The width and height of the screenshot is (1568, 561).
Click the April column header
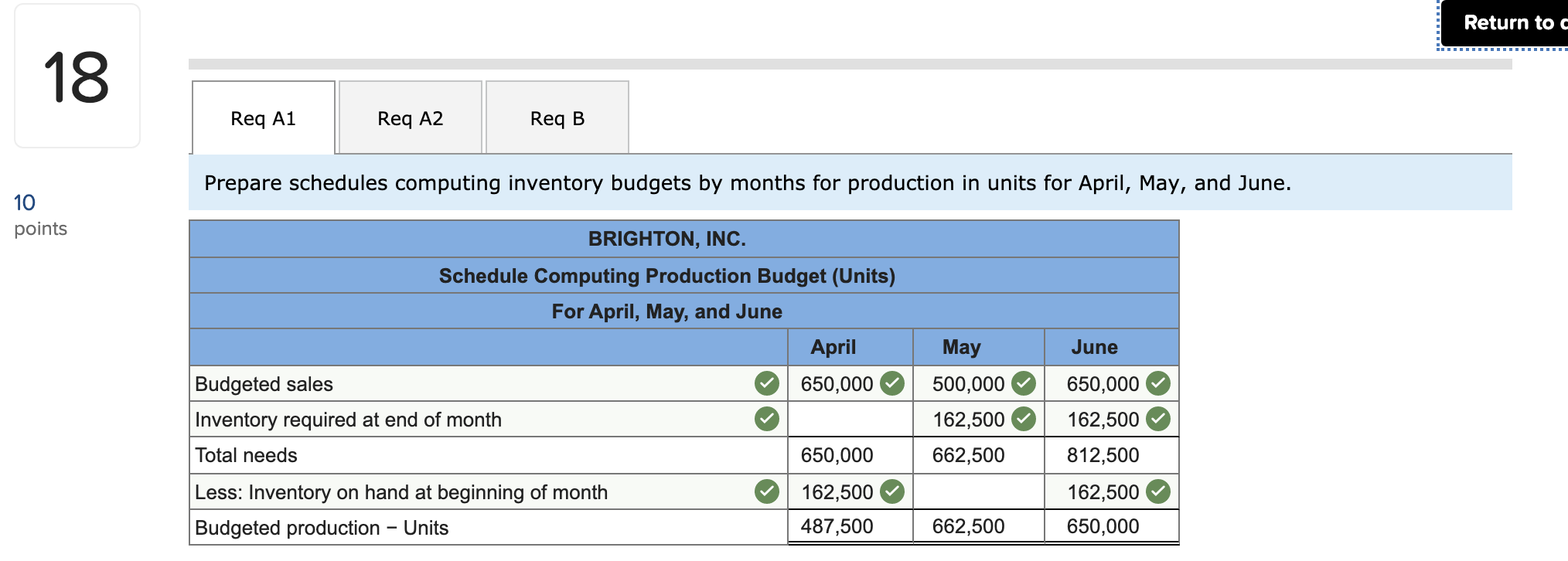point(833,347)
